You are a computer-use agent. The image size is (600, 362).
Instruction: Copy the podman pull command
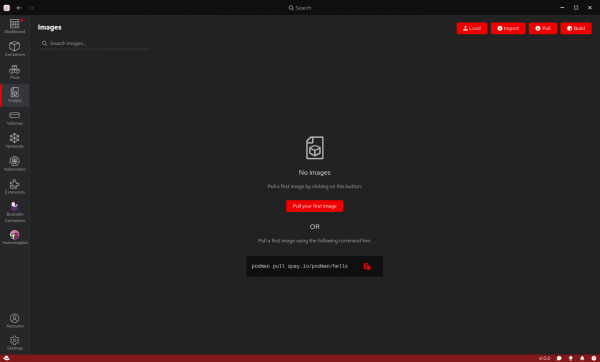367,266
